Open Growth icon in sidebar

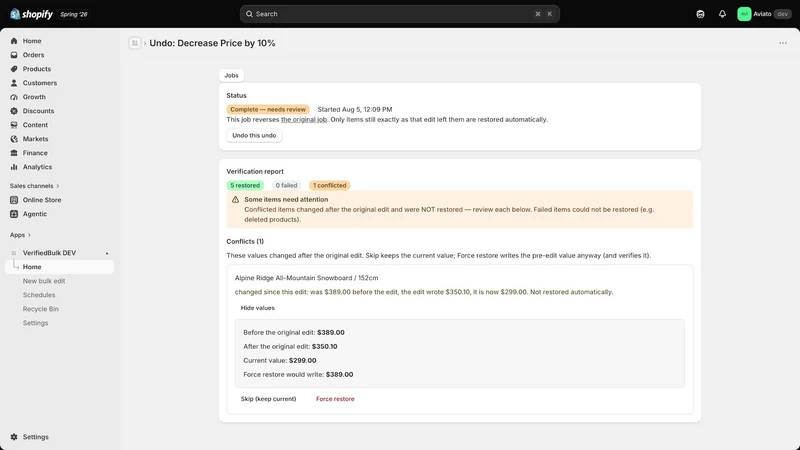click(x=14, y=97)
